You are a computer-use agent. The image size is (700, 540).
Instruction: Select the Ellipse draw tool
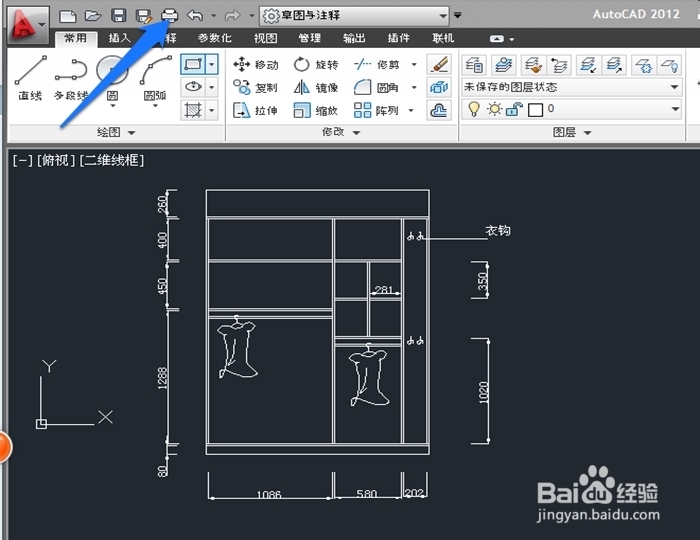tap(193, 87)
